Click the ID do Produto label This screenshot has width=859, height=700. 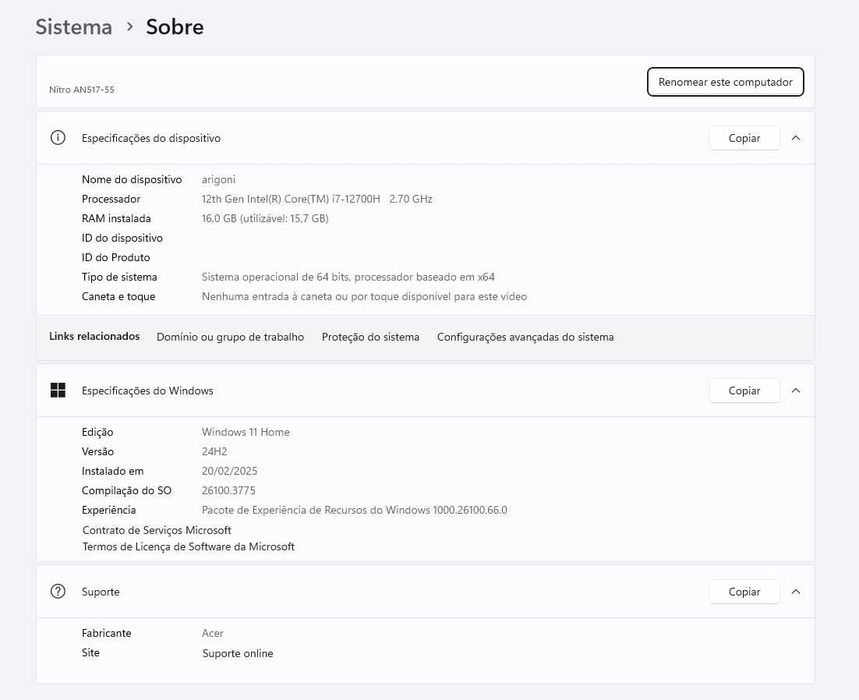pos(116,257)
